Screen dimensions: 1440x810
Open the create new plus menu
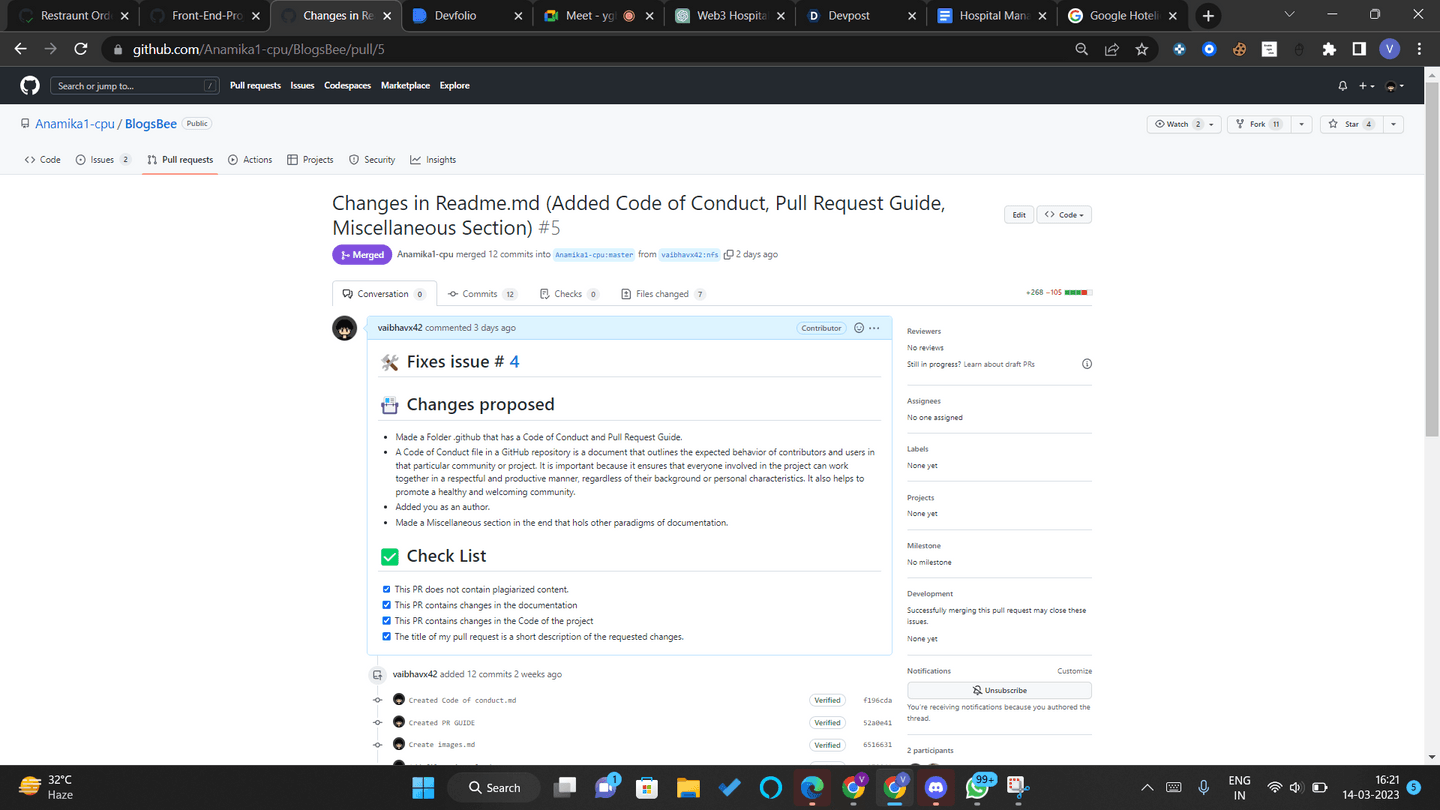(1366, 86)
